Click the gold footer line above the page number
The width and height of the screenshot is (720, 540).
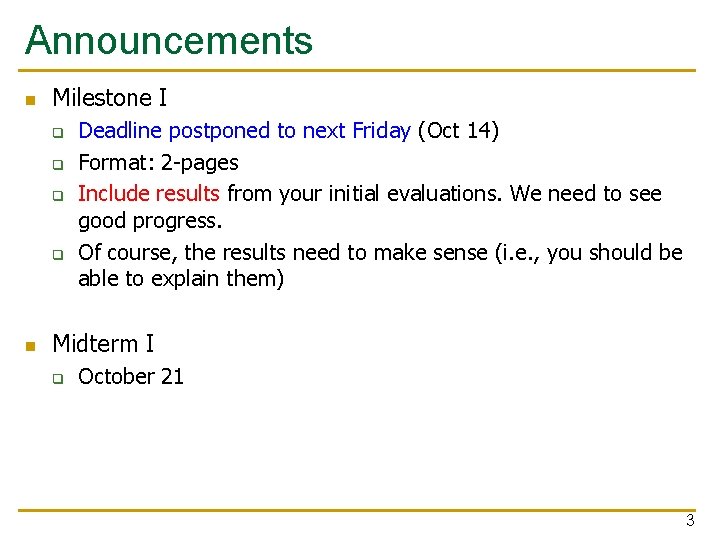(x=357, y=510)
